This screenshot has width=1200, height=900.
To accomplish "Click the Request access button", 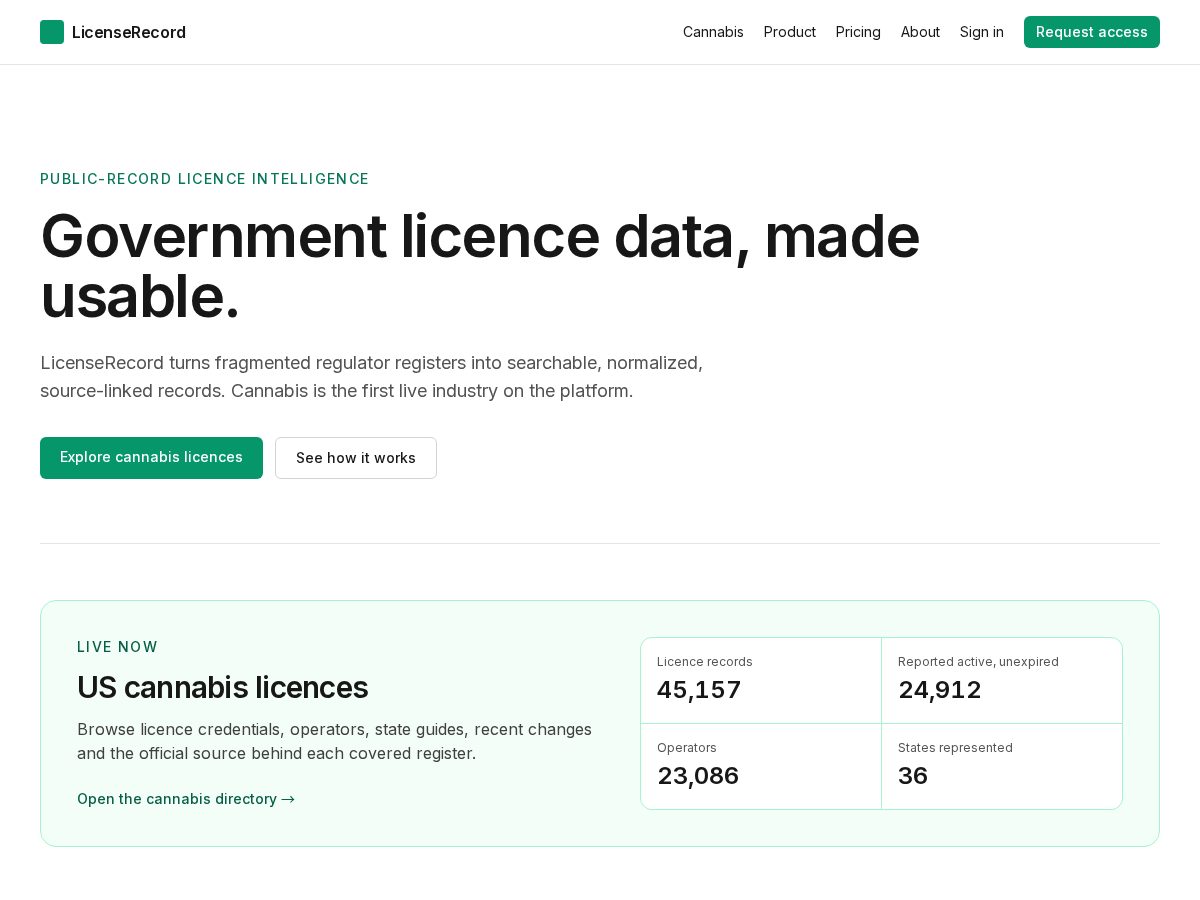I will tap(1092, 32).
